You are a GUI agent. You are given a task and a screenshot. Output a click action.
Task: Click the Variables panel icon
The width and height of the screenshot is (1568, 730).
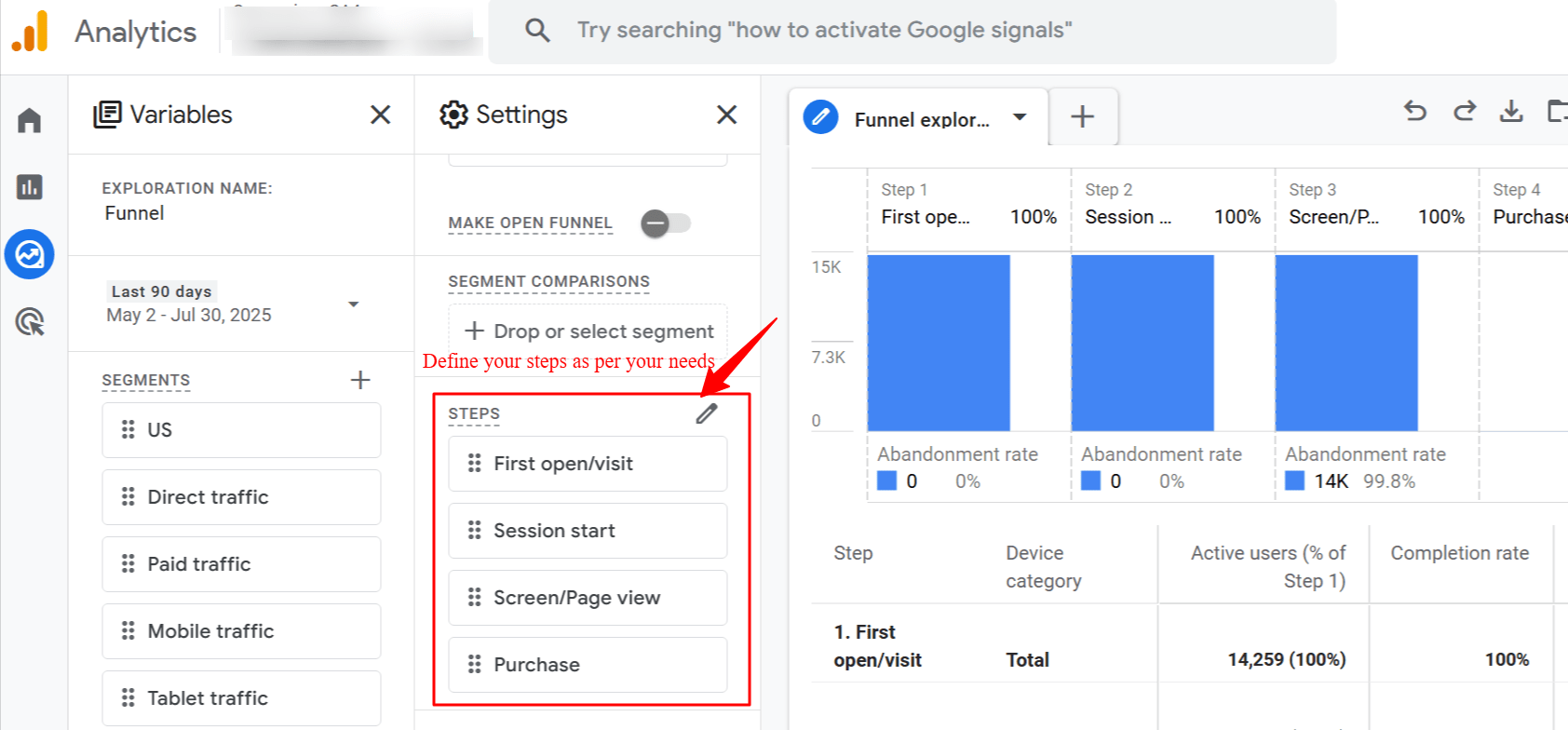107,115
